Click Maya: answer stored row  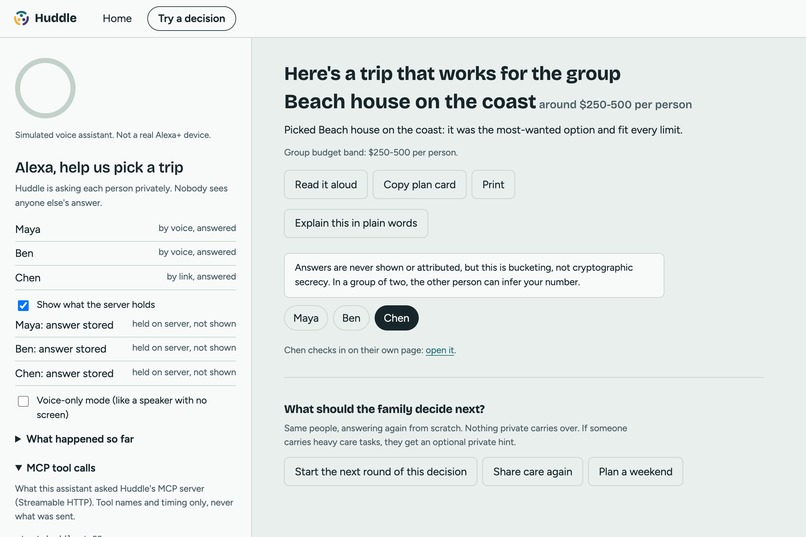point(125,325)
